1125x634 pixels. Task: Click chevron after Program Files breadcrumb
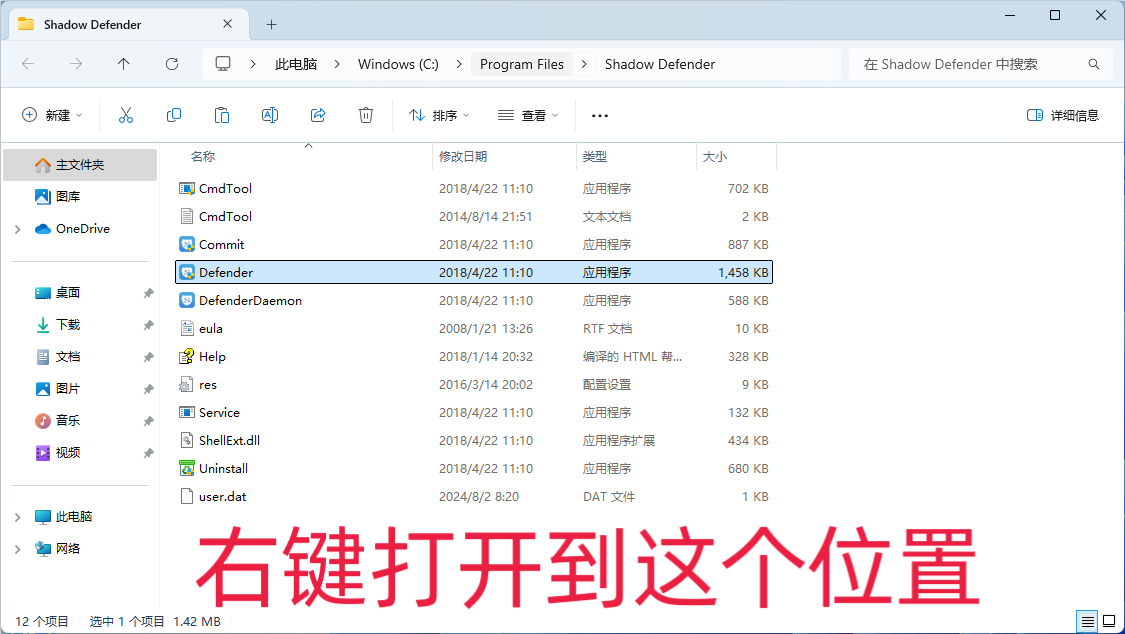[x=584, y=64]
